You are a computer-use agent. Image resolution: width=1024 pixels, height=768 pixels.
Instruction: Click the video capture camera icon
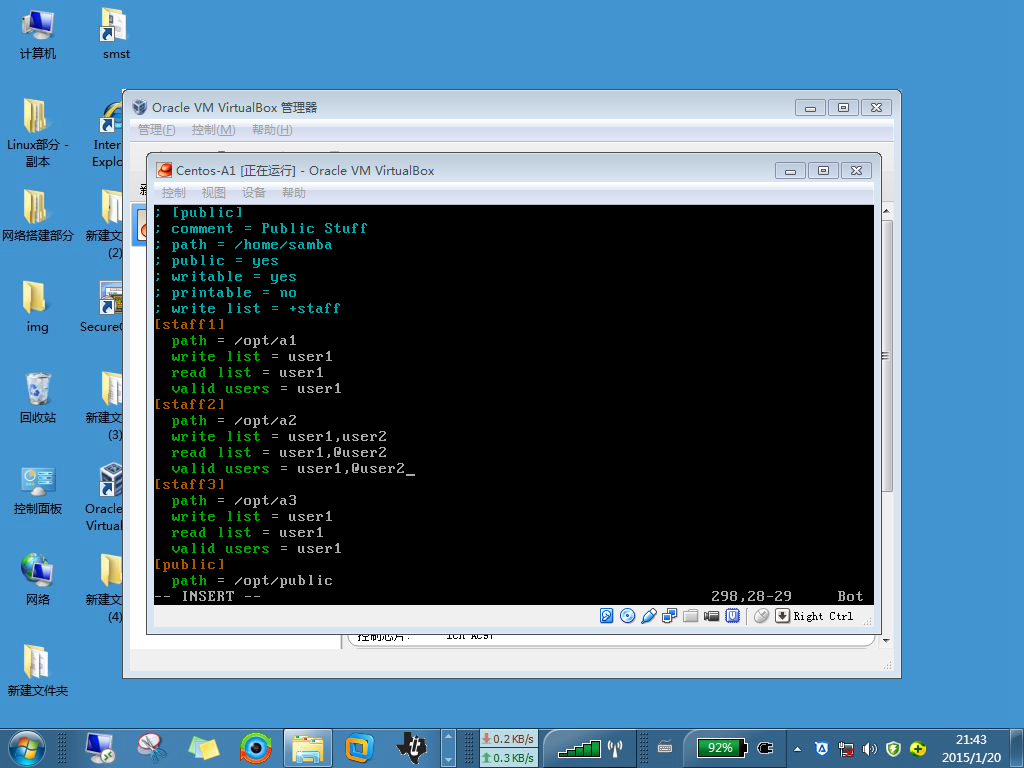(711, 616)
